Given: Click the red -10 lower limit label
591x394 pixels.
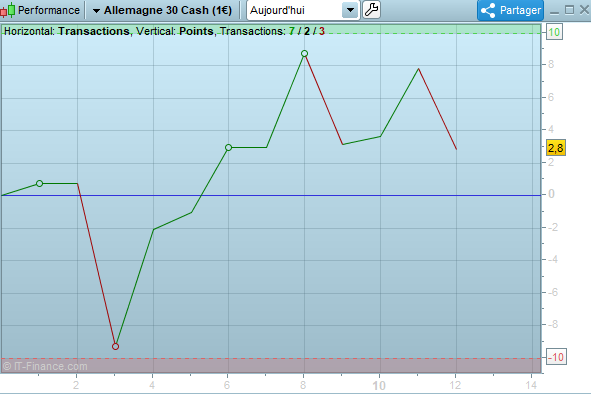Looking at the screenshot, I should pos(556,357).
